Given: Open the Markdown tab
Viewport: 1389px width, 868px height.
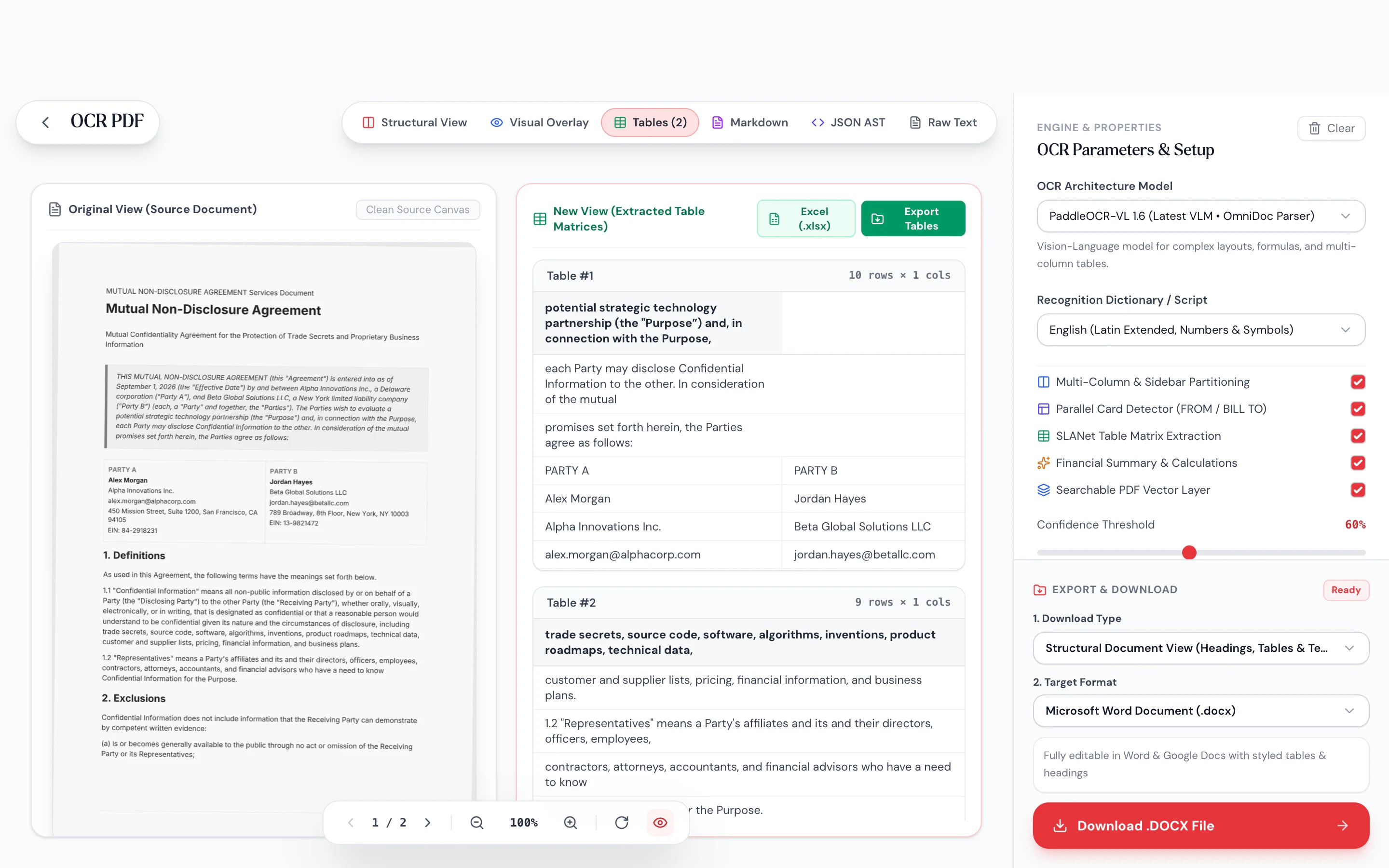Looking at the screenshot, I should (x=749, y=122).
